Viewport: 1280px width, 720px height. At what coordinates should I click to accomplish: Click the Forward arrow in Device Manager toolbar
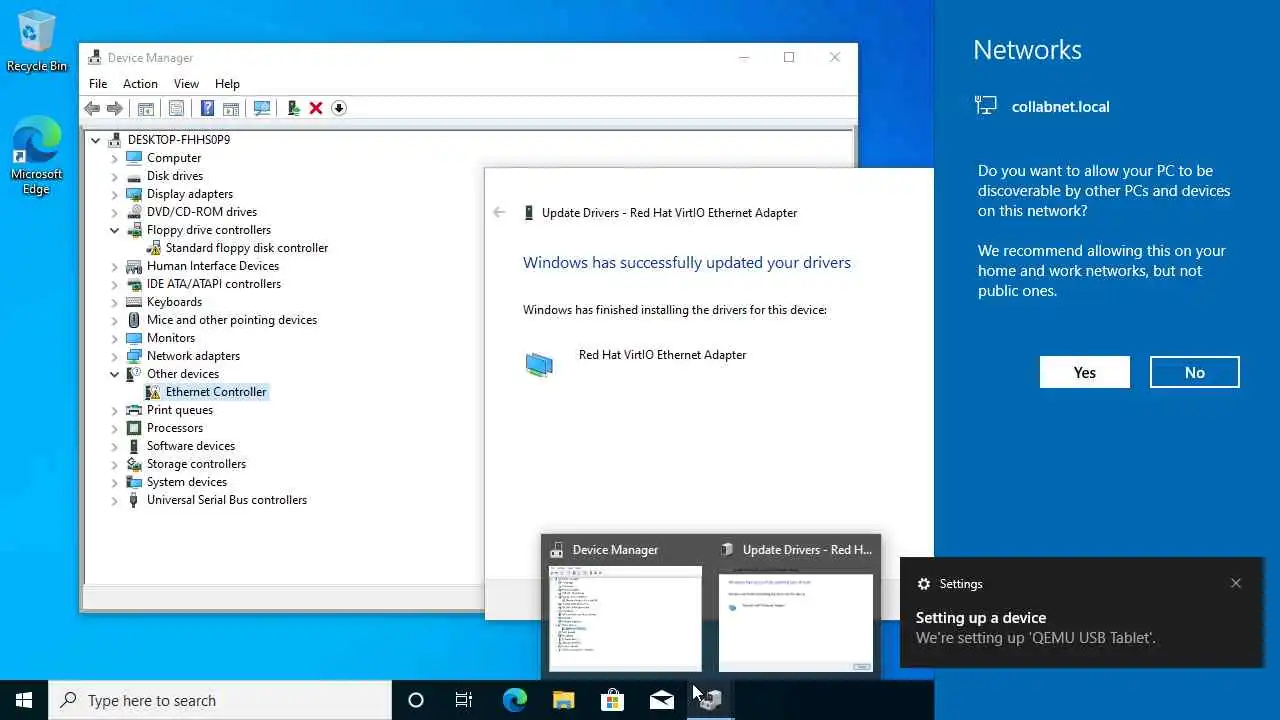point(115,108)
